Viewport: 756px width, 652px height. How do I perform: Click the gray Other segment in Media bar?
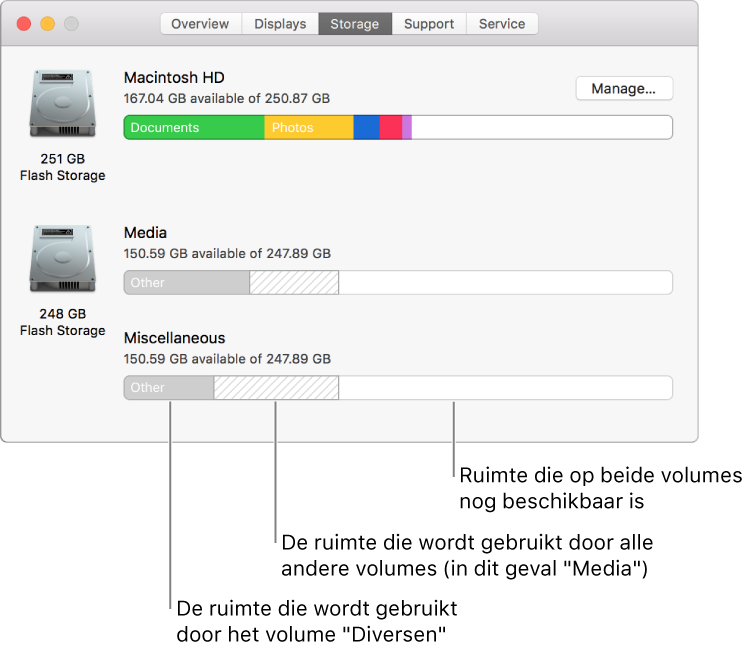click(x=187, y=282)
